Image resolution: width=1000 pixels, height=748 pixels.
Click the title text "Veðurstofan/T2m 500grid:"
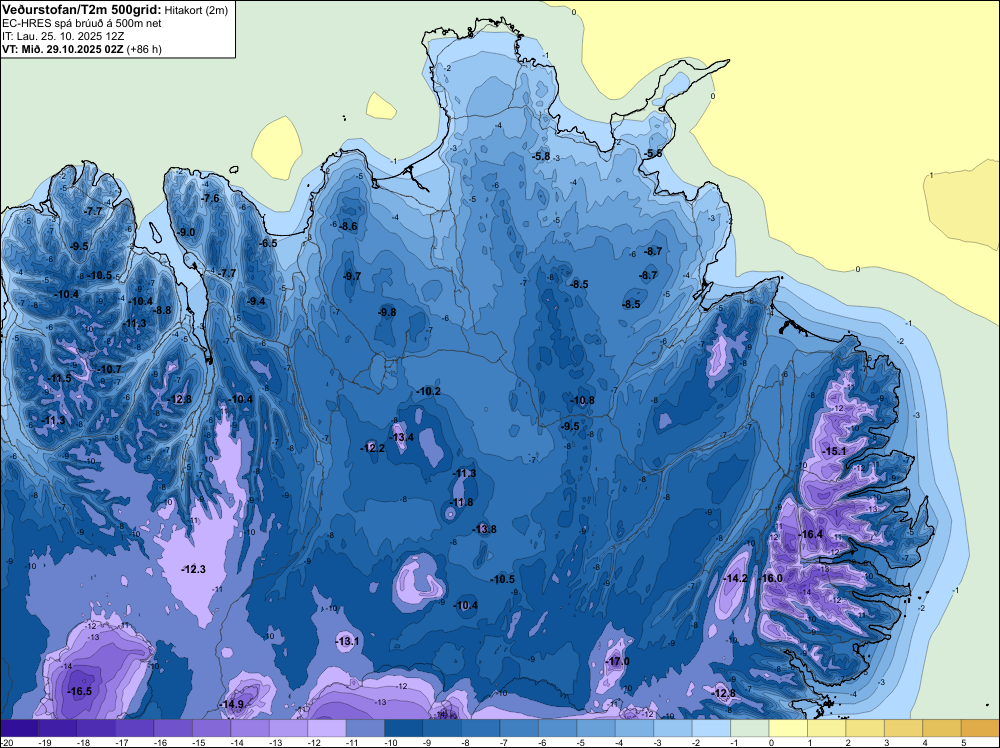pos(82,10)
